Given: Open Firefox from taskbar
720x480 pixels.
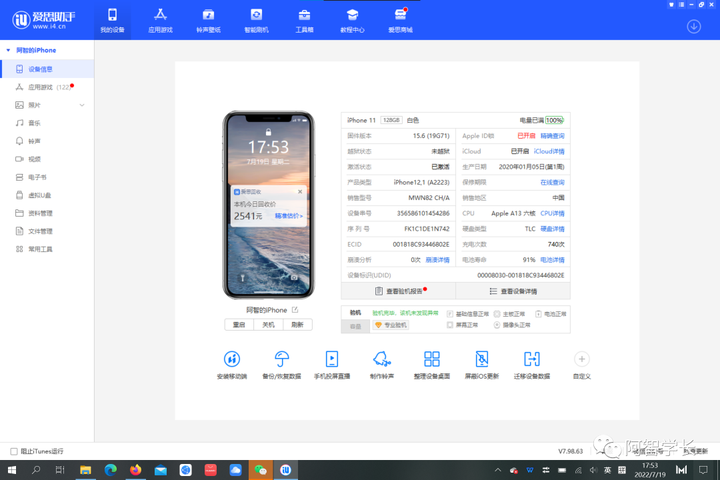Looking at the screenshot, I should tap(135, 470).
